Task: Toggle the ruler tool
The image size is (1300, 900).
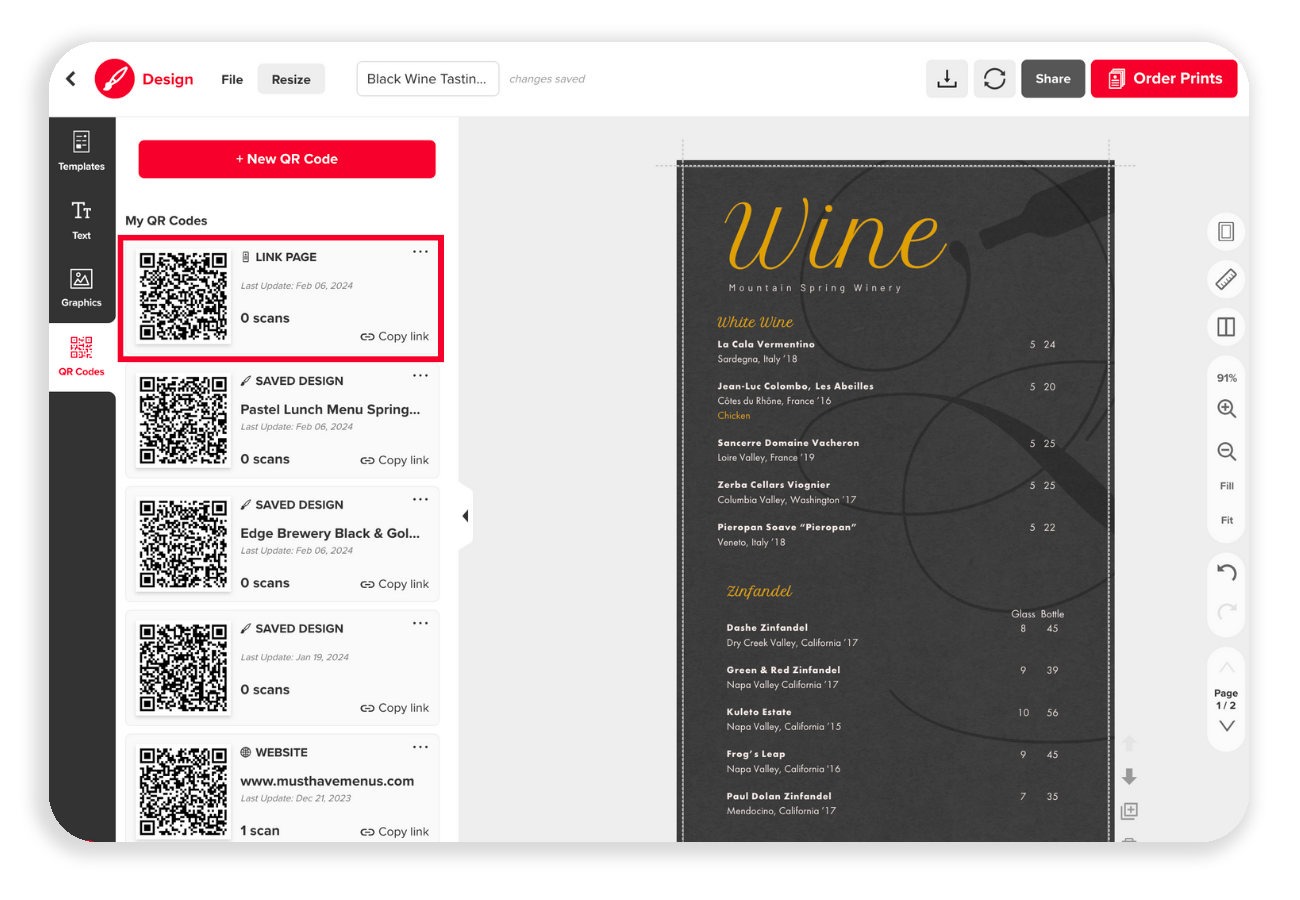Action: coord(1226,280)
